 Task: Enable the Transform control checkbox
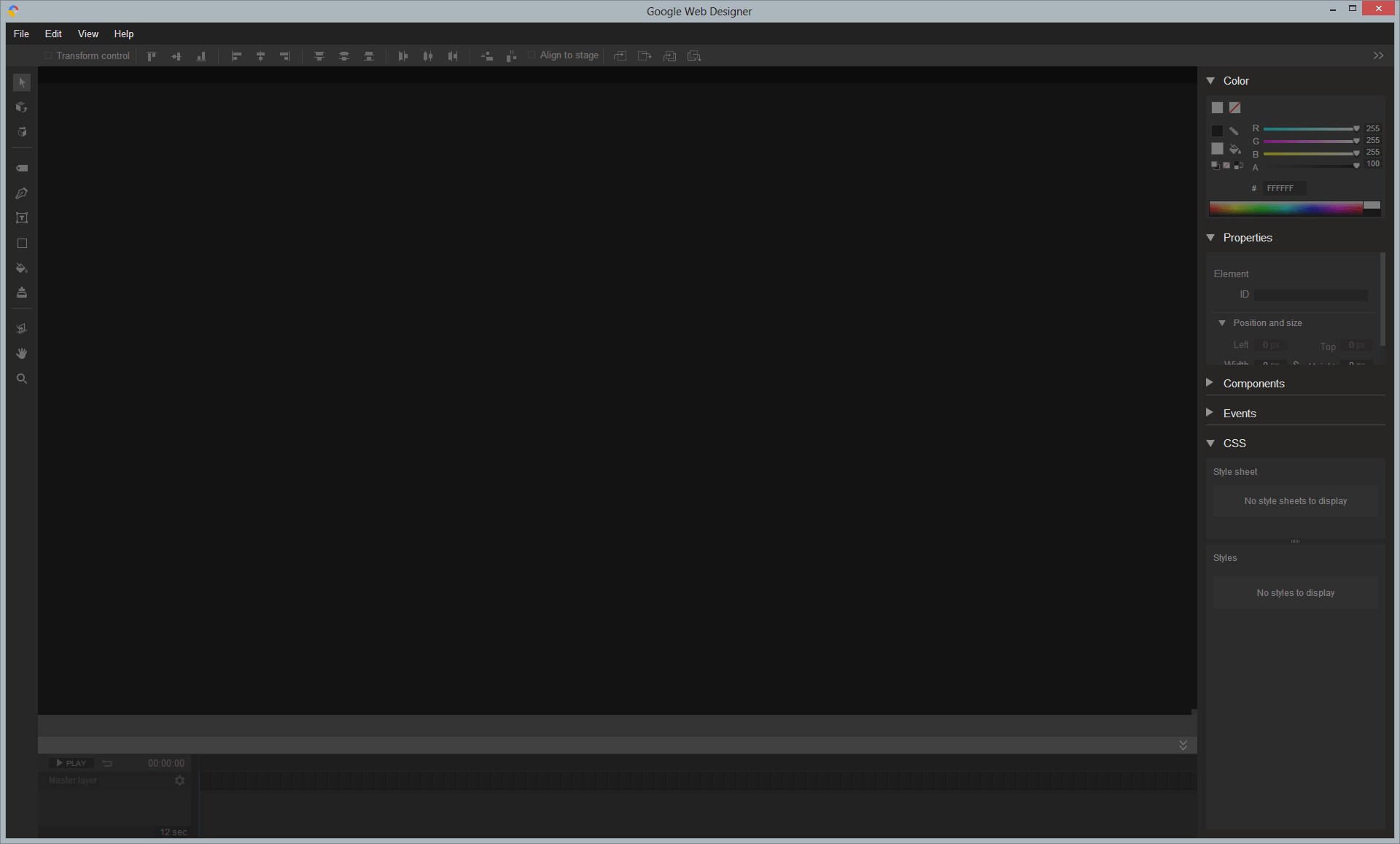(x=48, y=55)
